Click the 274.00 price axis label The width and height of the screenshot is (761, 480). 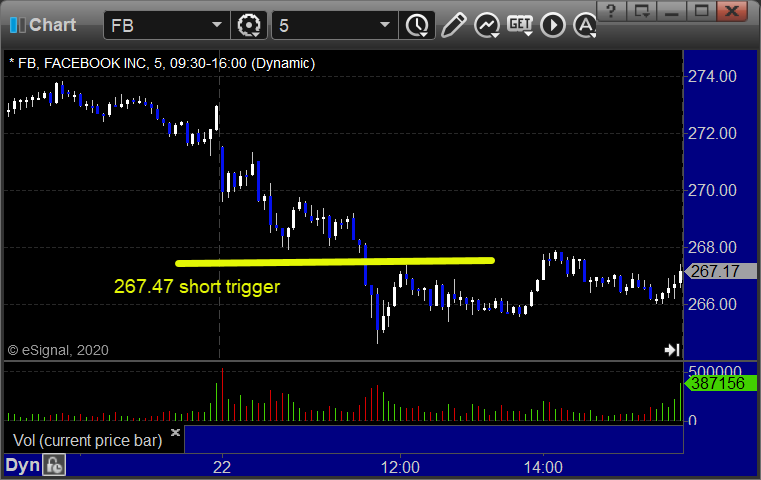coord(712,76)
